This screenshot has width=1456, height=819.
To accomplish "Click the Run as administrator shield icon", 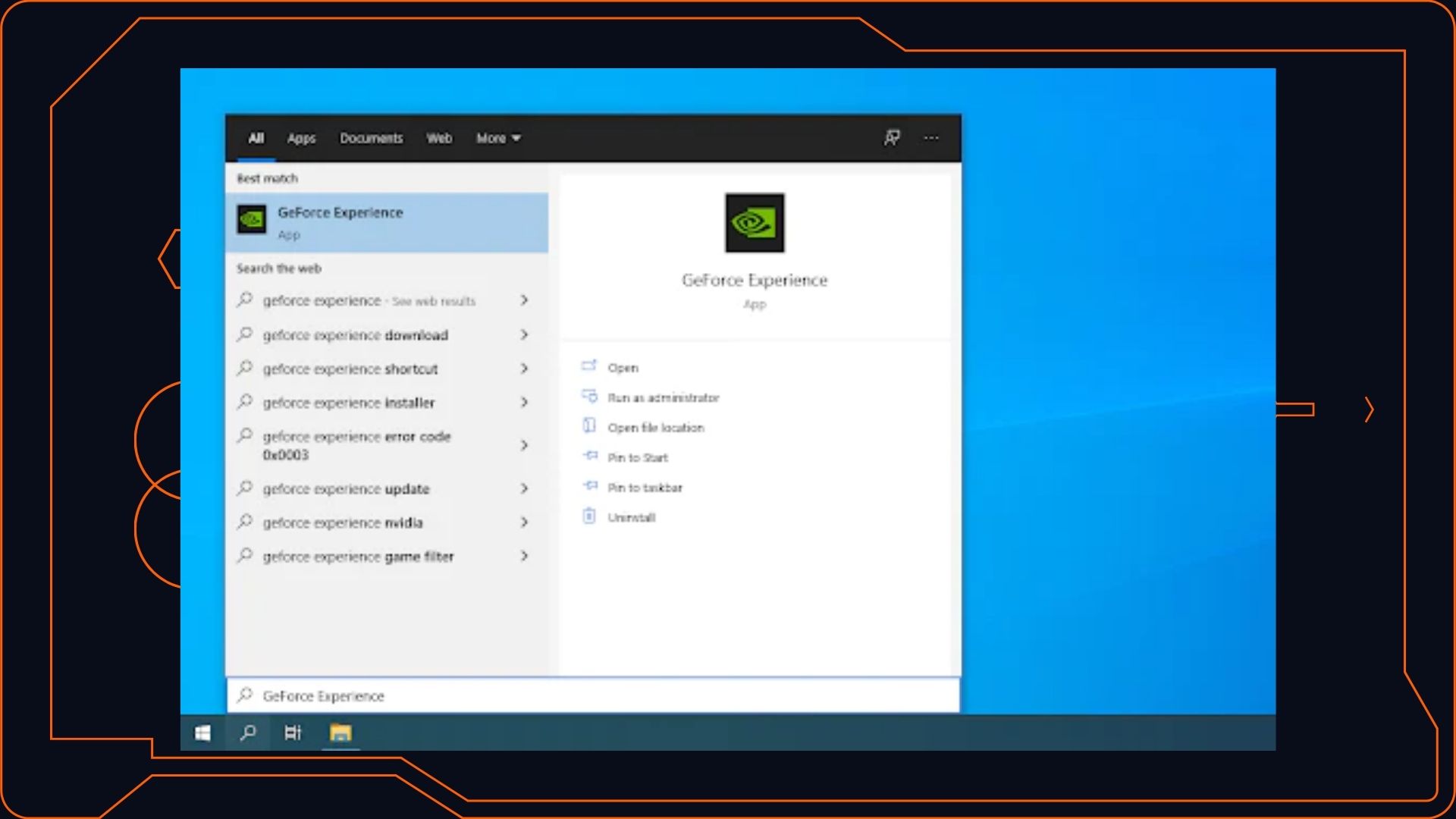I will tap(589, 396).
